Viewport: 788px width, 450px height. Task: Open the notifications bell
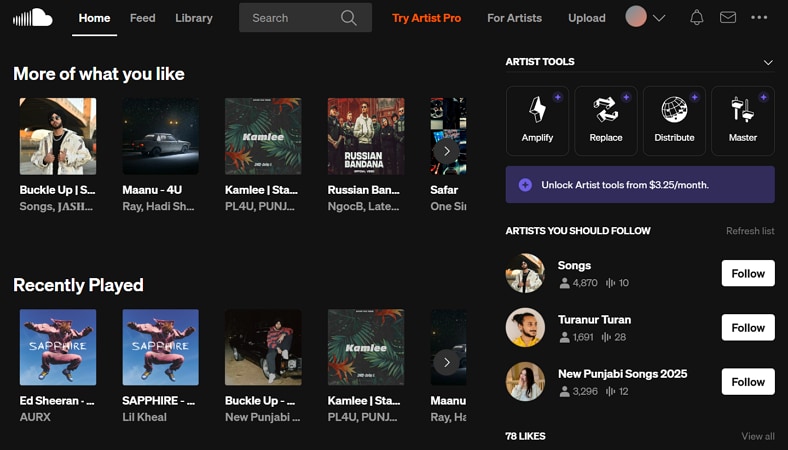[x=697, y=18]
